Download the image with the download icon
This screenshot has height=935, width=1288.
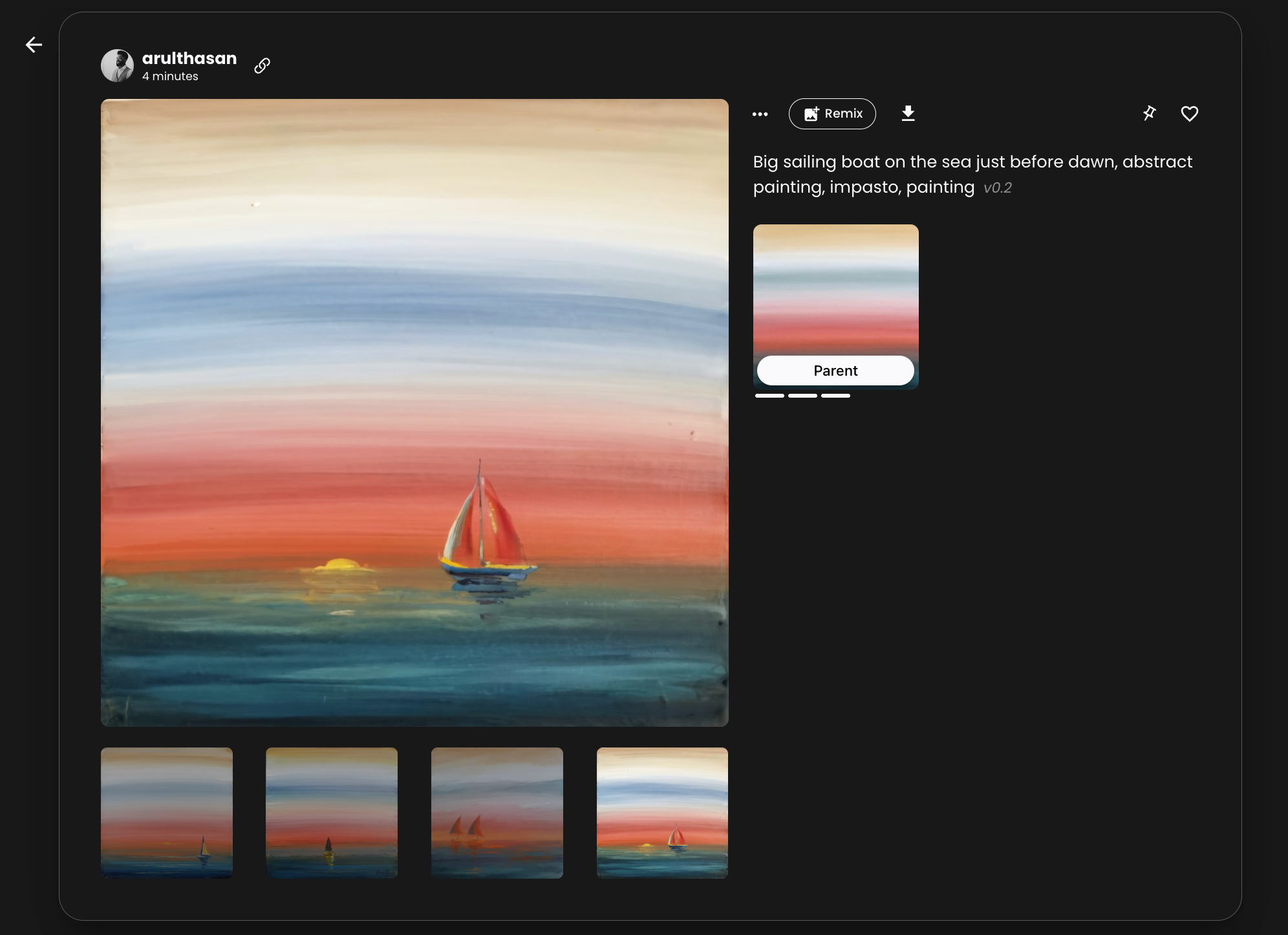pos(908,114)
